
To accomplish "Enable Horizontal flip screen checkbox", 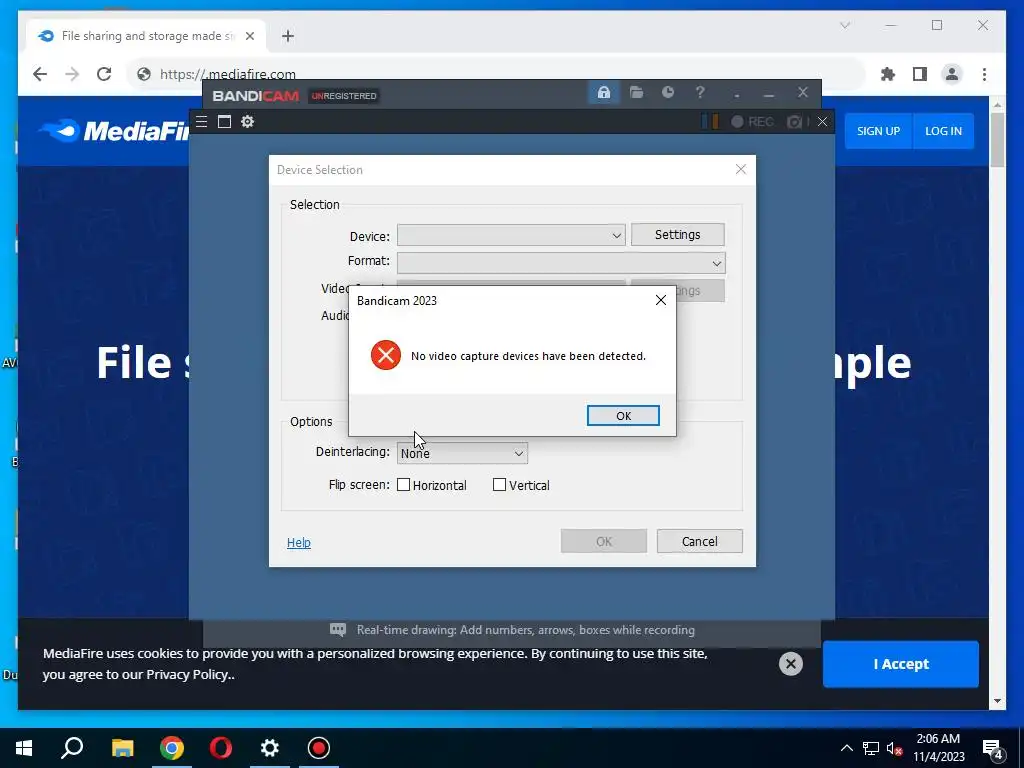I will coord(404,485).
